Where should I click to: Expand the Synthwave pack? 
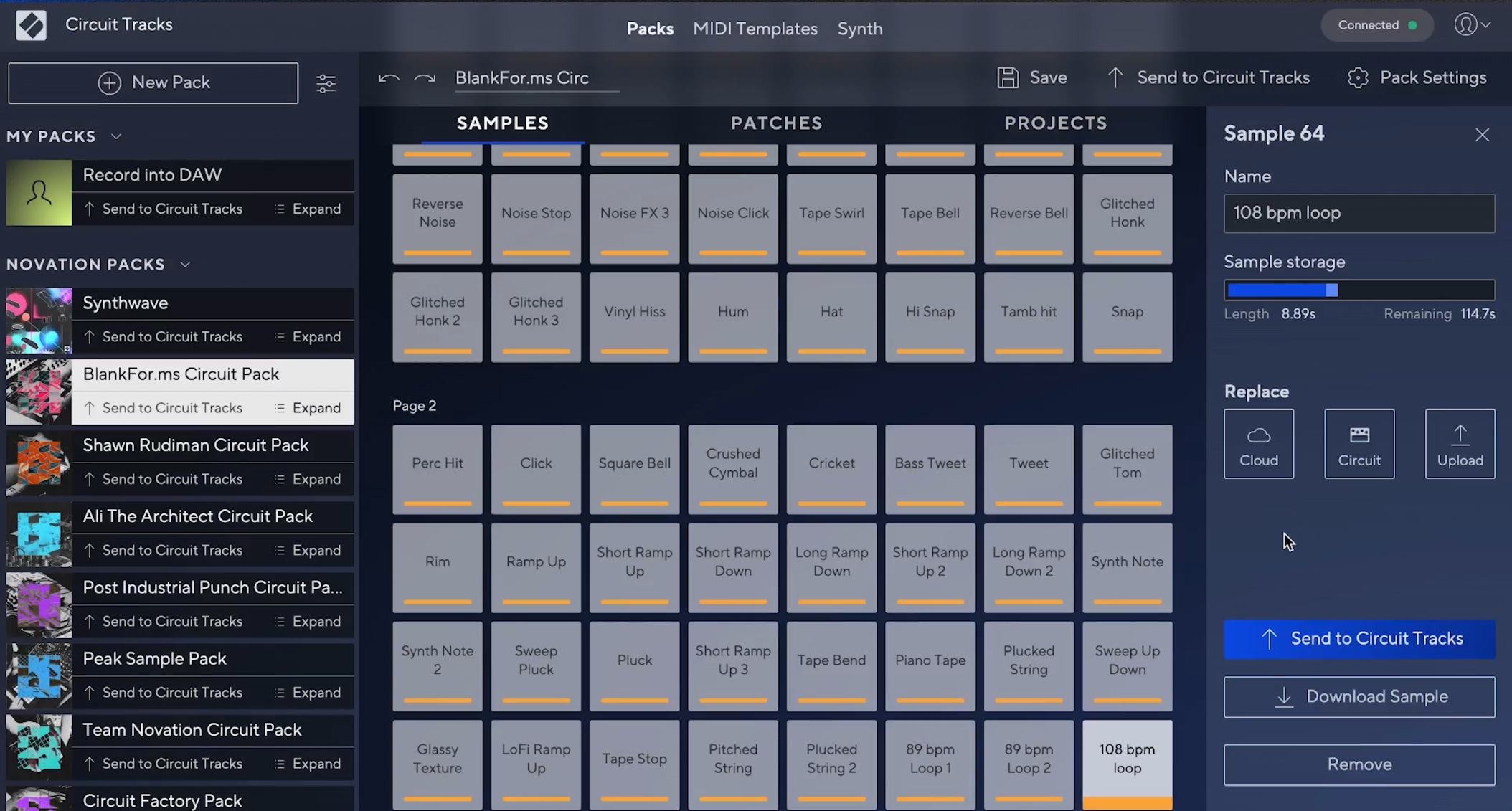308,336
